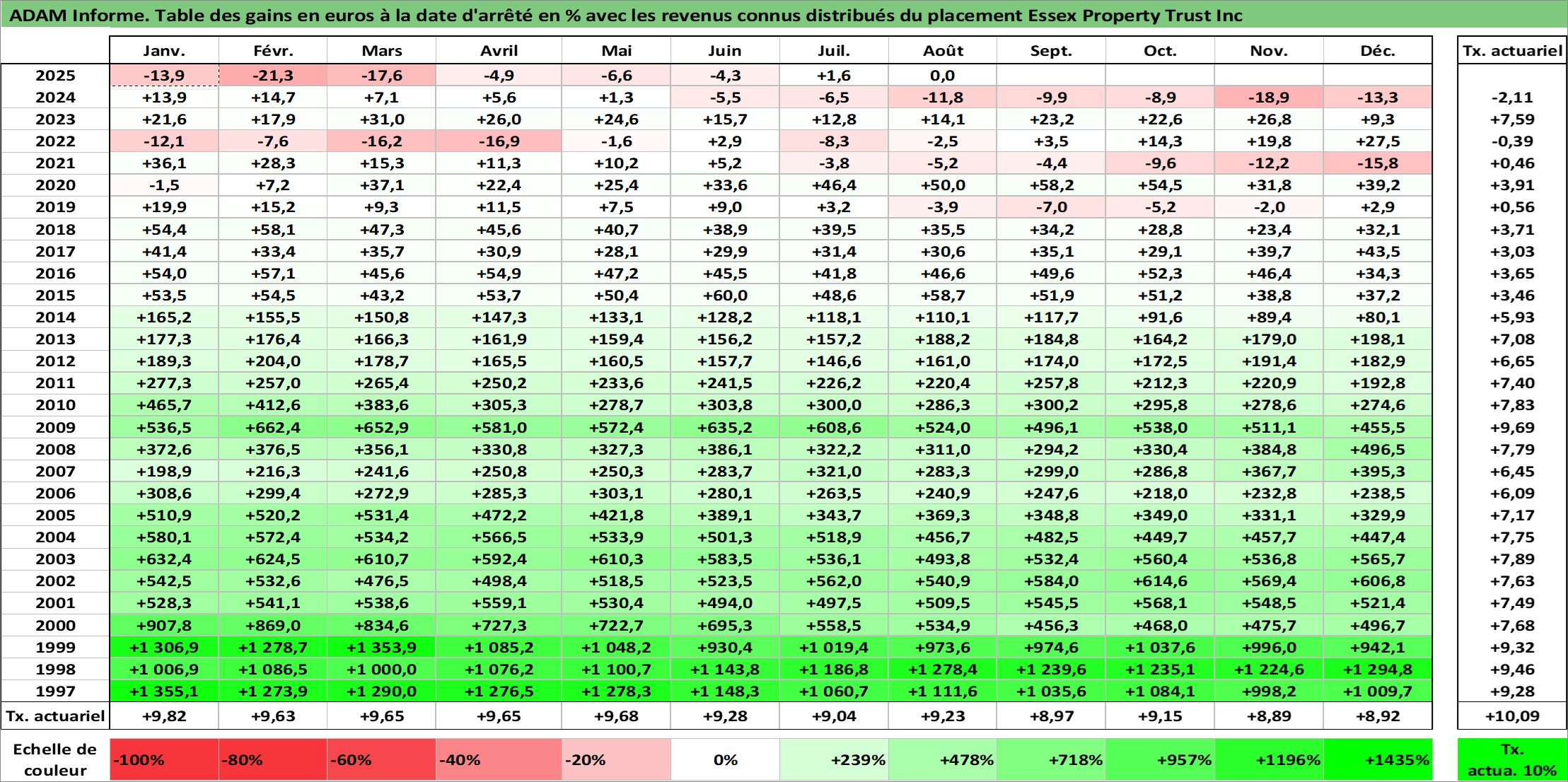This screenshot has width=1568, height=782.
Task: Click the +9,46 actuarial rate for 1998
Action: 1512,669
